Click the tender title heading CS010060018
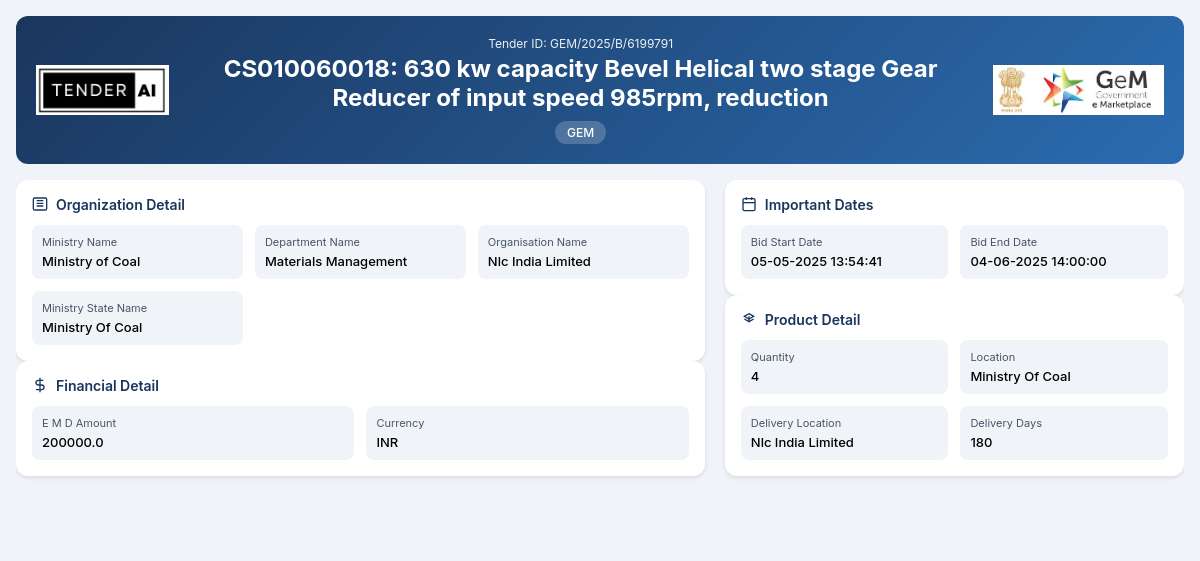This screenshot has height=561, width=1200. 580,83
